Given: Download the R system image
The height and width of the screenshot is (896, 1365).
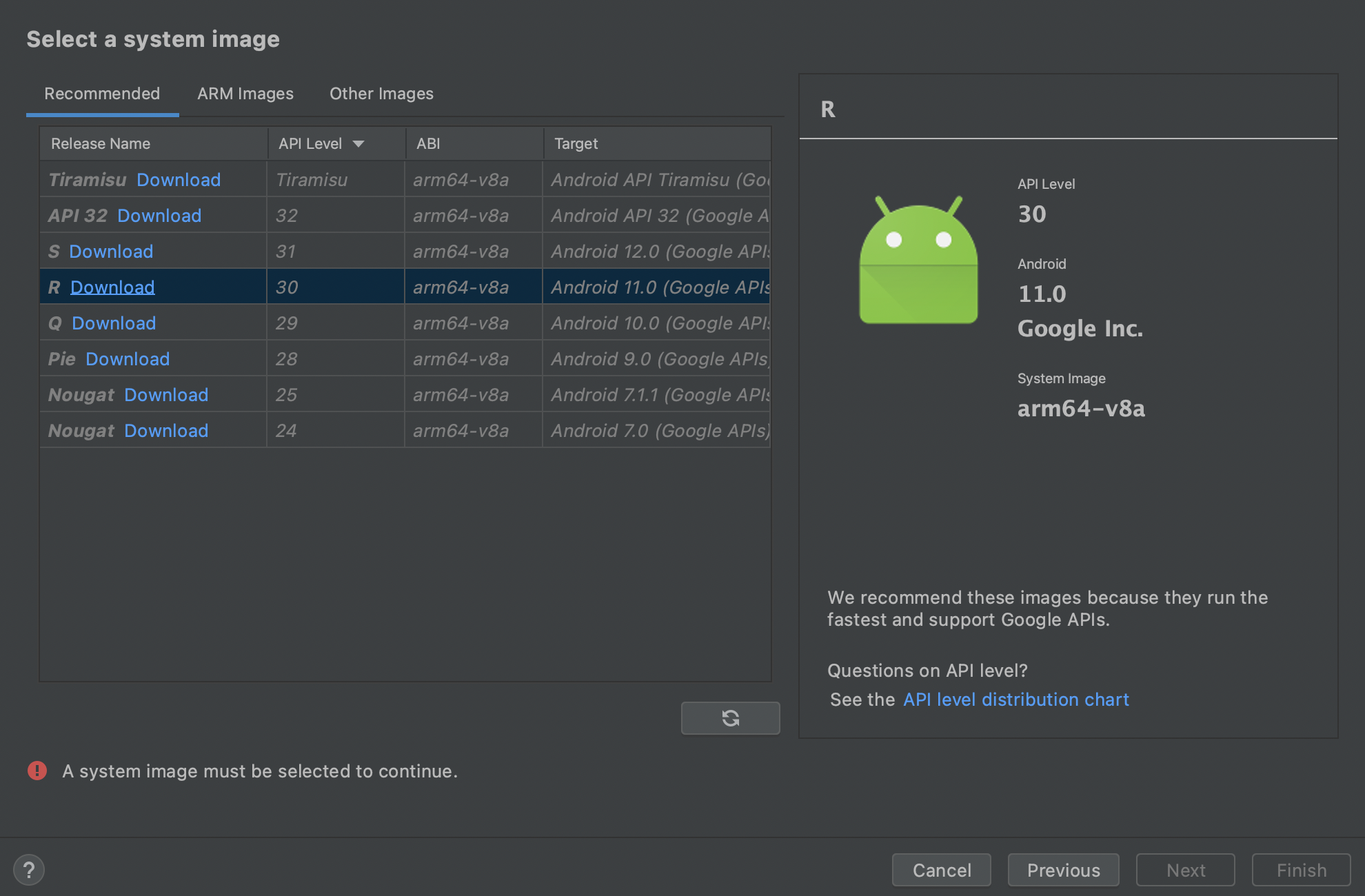Looking at the screenshot, I should click(x=112, y=287).
